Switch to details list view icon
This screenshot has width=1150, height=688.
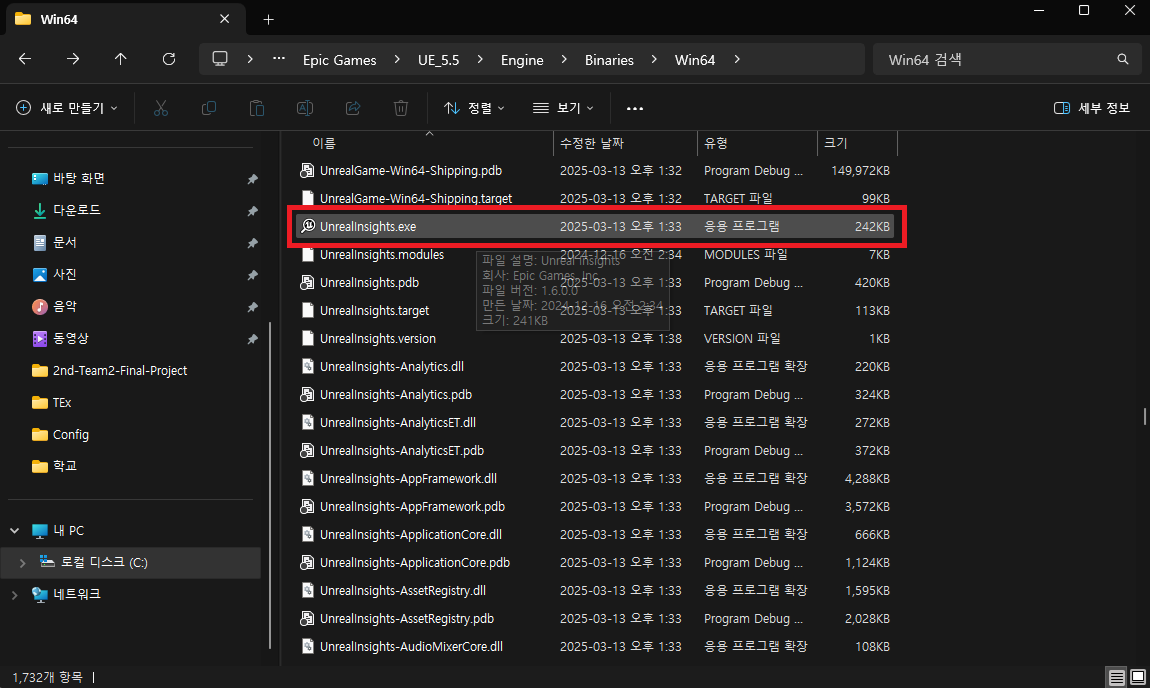point(1116,677)
